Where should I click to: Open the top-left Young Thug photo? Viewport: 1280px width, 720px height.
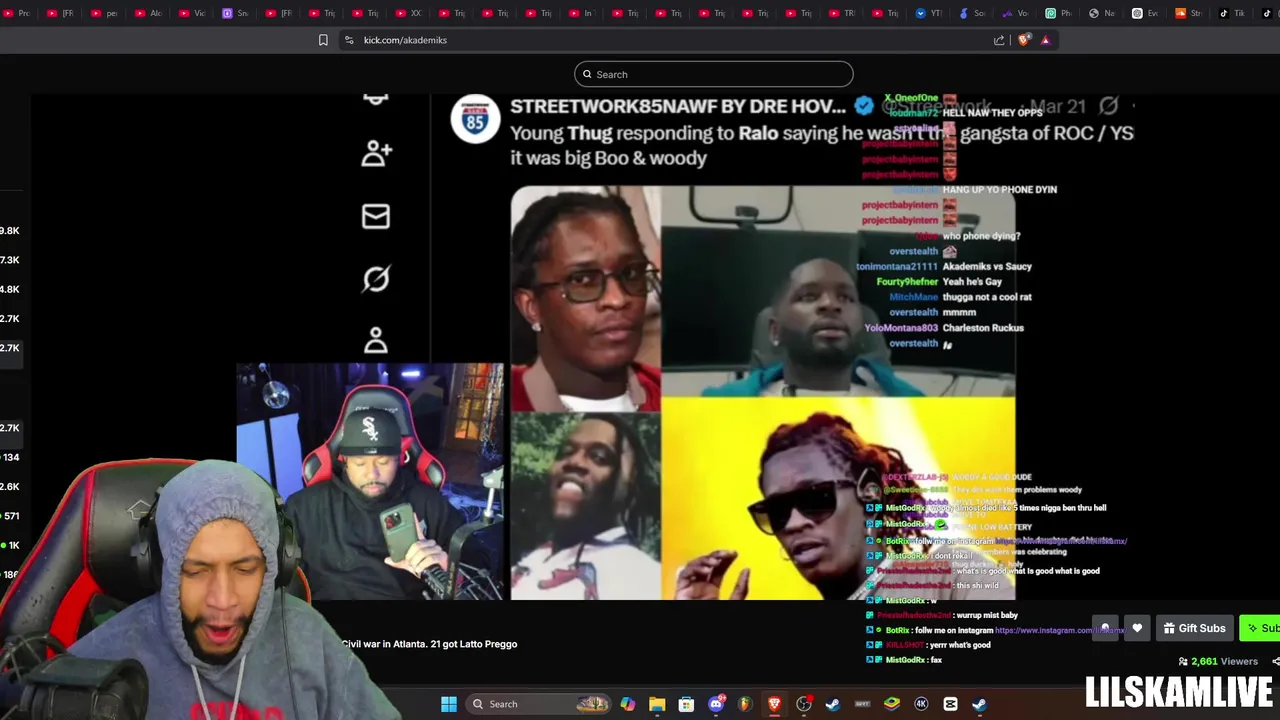coord(585,298)
